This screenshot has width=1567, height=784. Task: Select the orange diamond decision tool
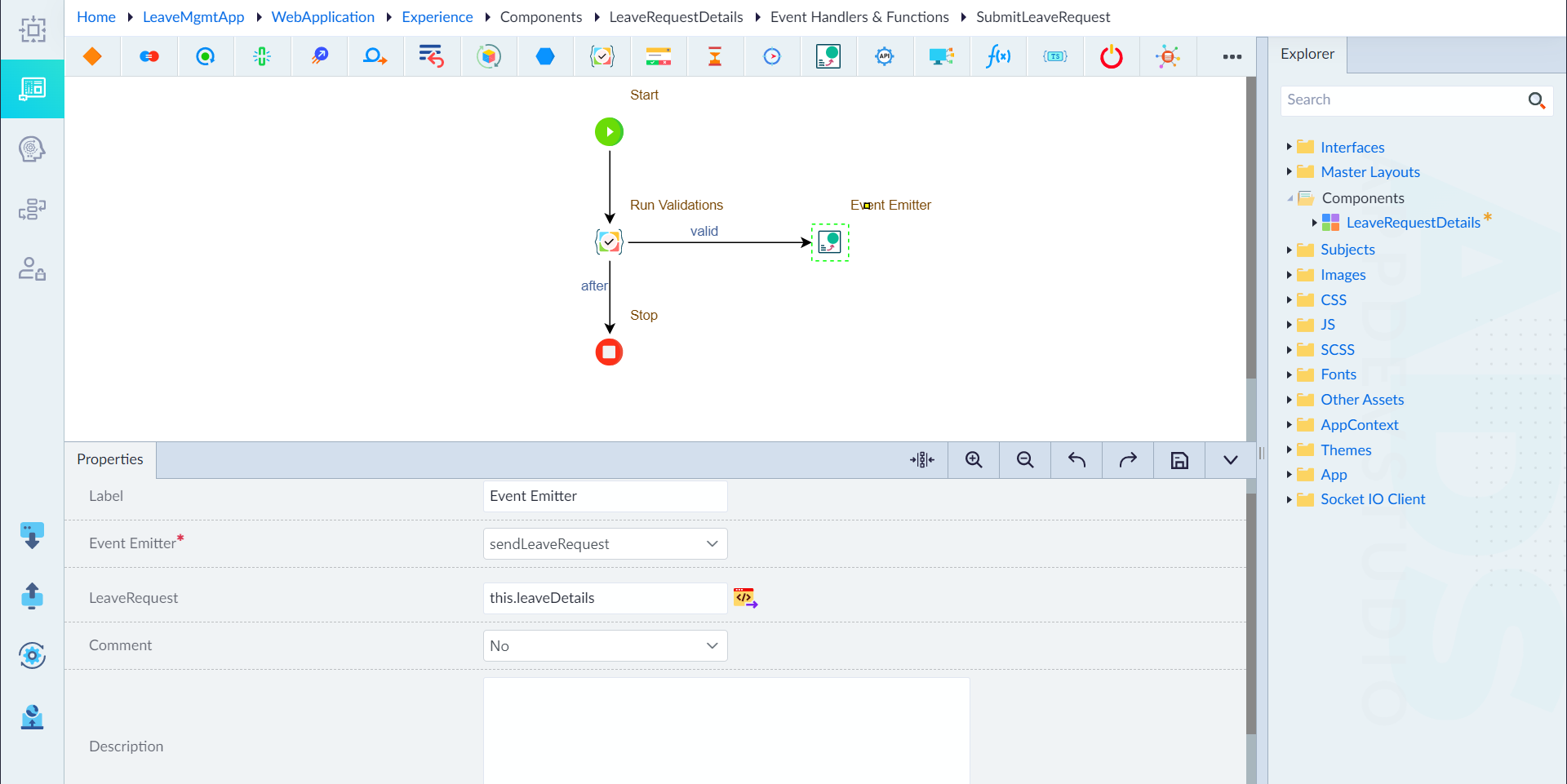pos(92,56)
